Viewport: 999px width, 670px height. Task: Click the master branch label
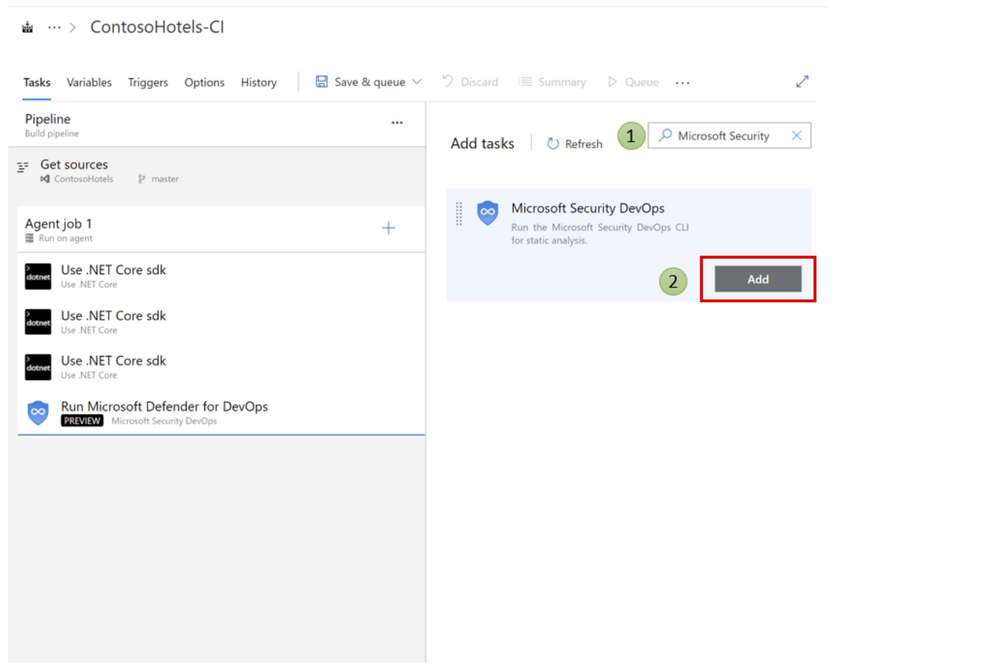159,179
